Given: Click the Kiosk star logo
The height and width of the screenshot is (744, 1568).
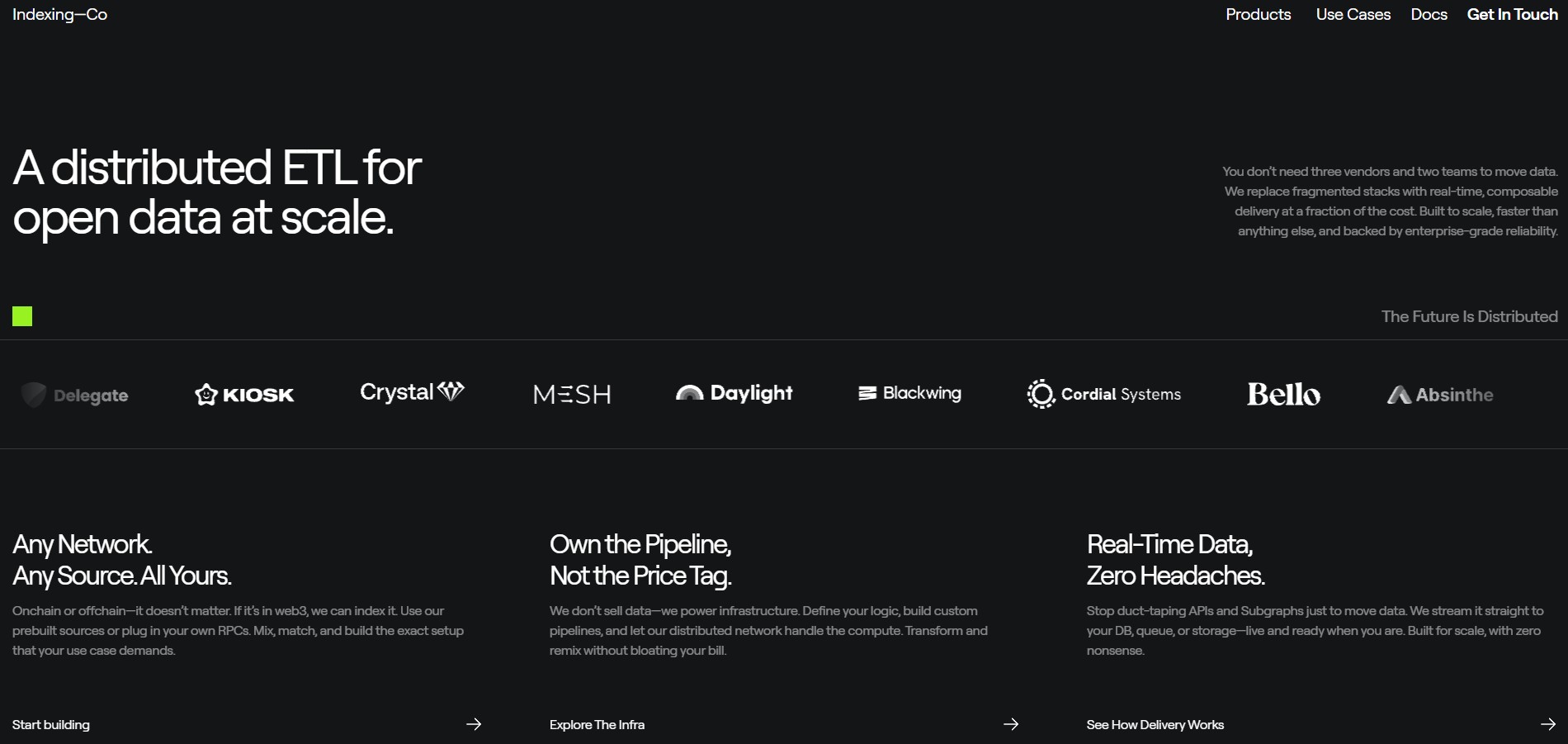Looking at the screenshot, I should pos(244,395).
